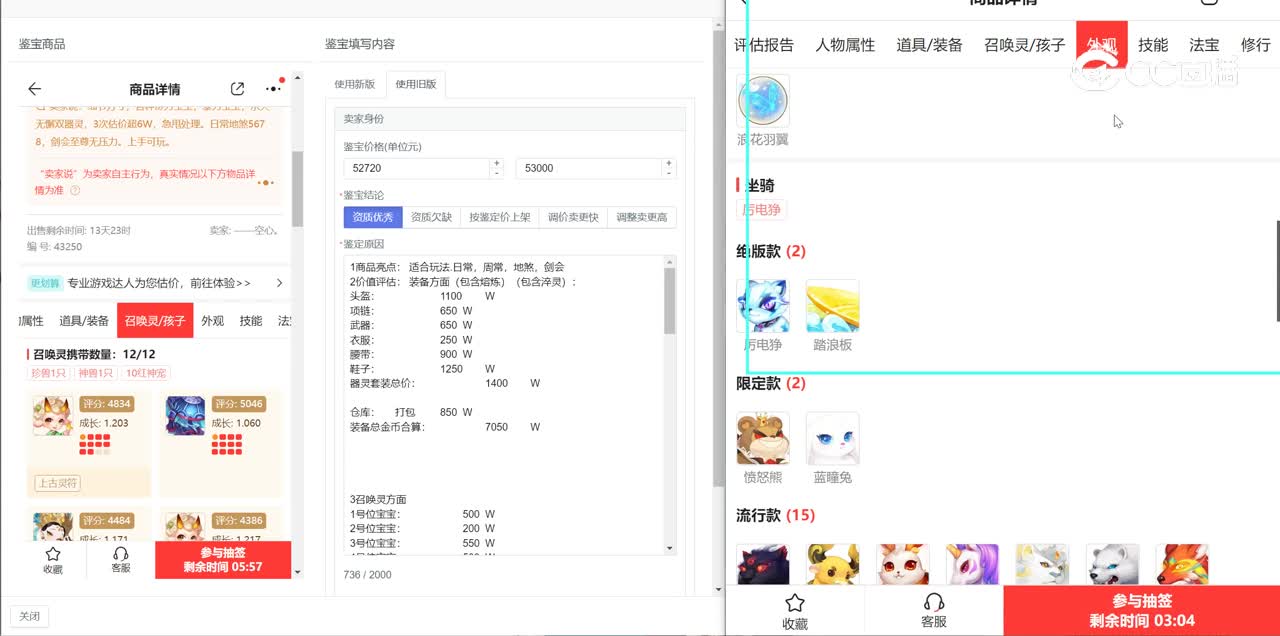Click the price field containing 52720
This screenshot has height=636, width=1280.
(416, 168)
